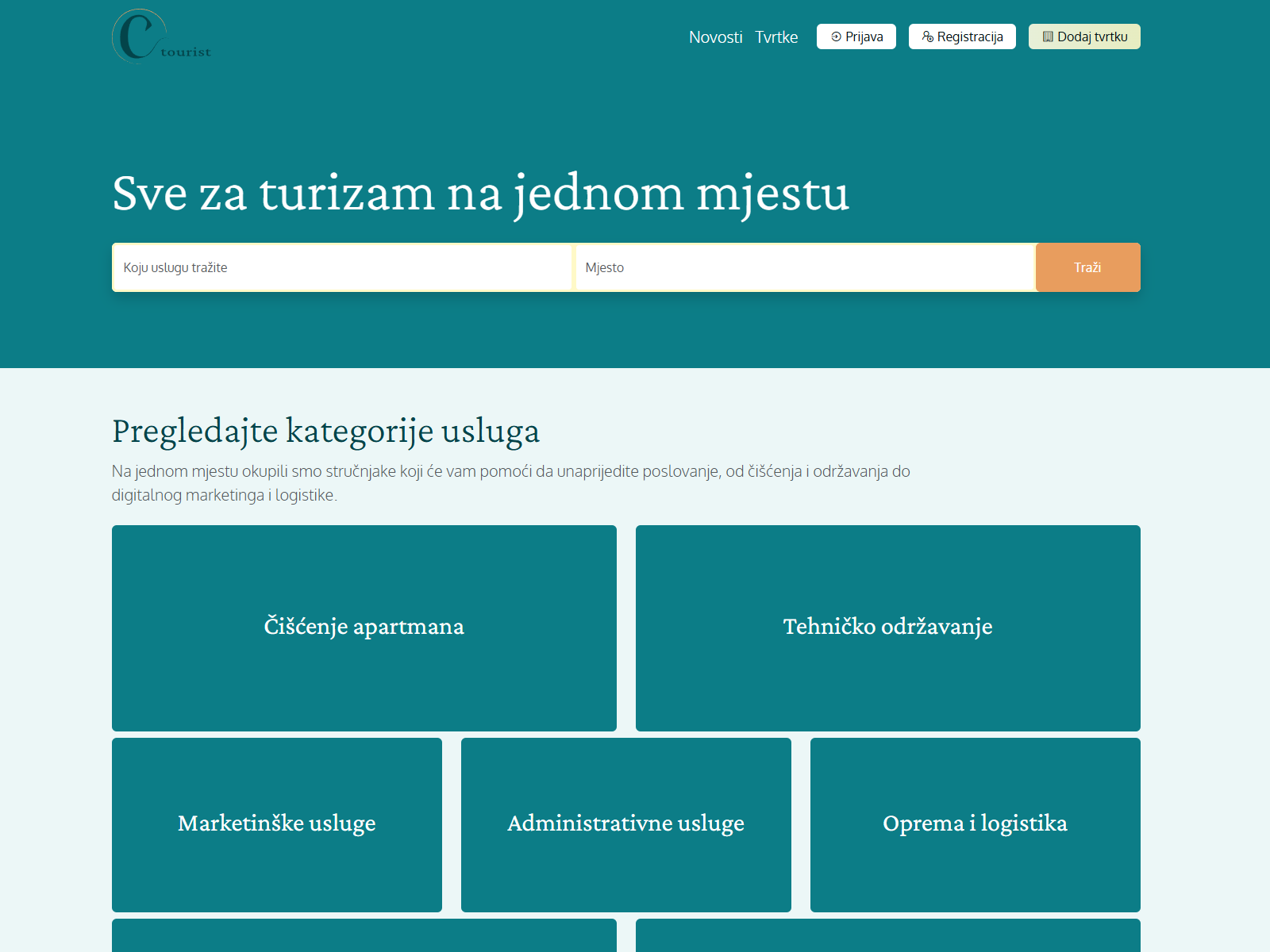Click into the Mjesto location field
Screen dimensions: 1270x952
coord(805,267)
